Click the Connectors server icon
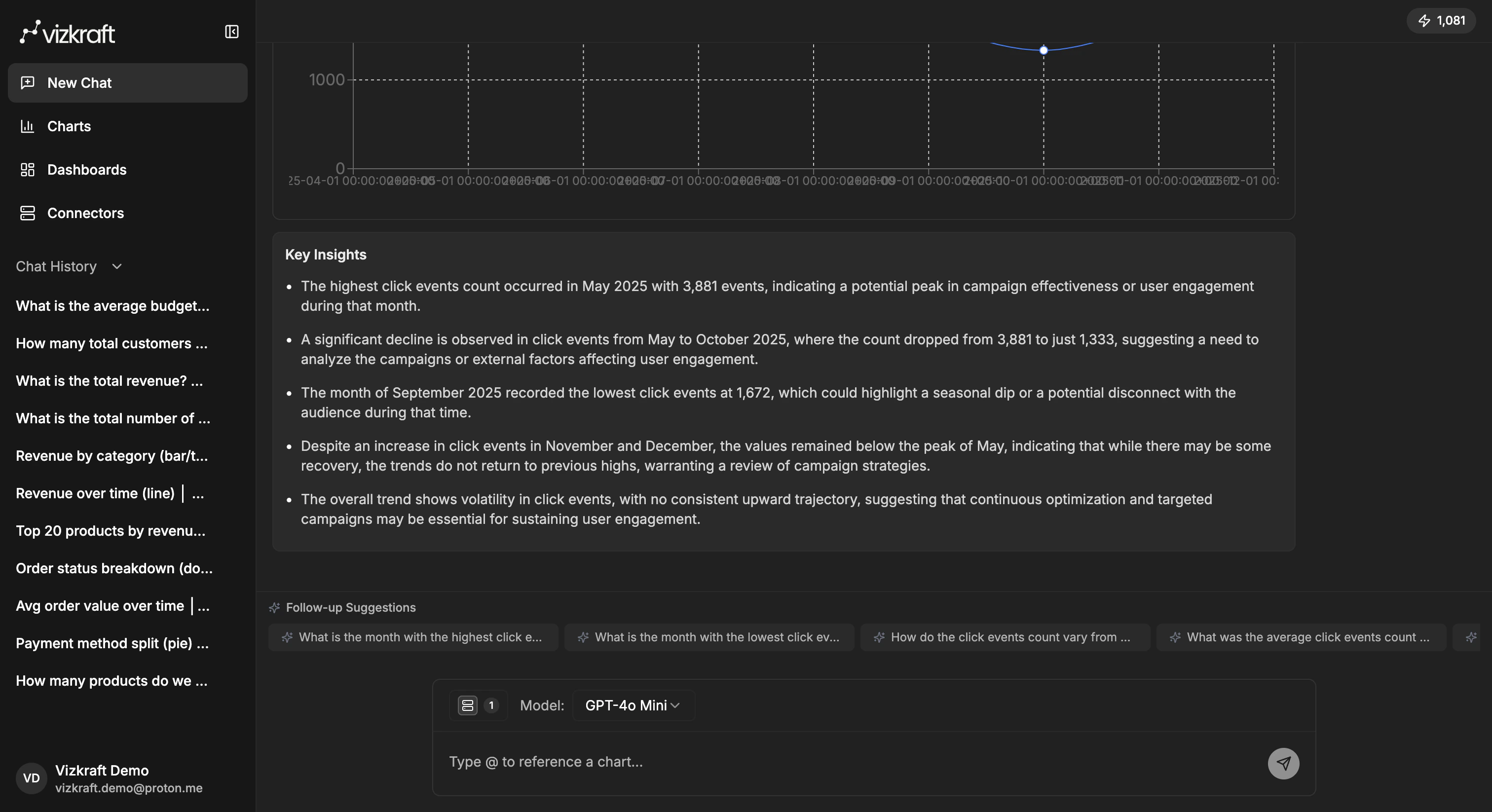 tap(29, 213)
